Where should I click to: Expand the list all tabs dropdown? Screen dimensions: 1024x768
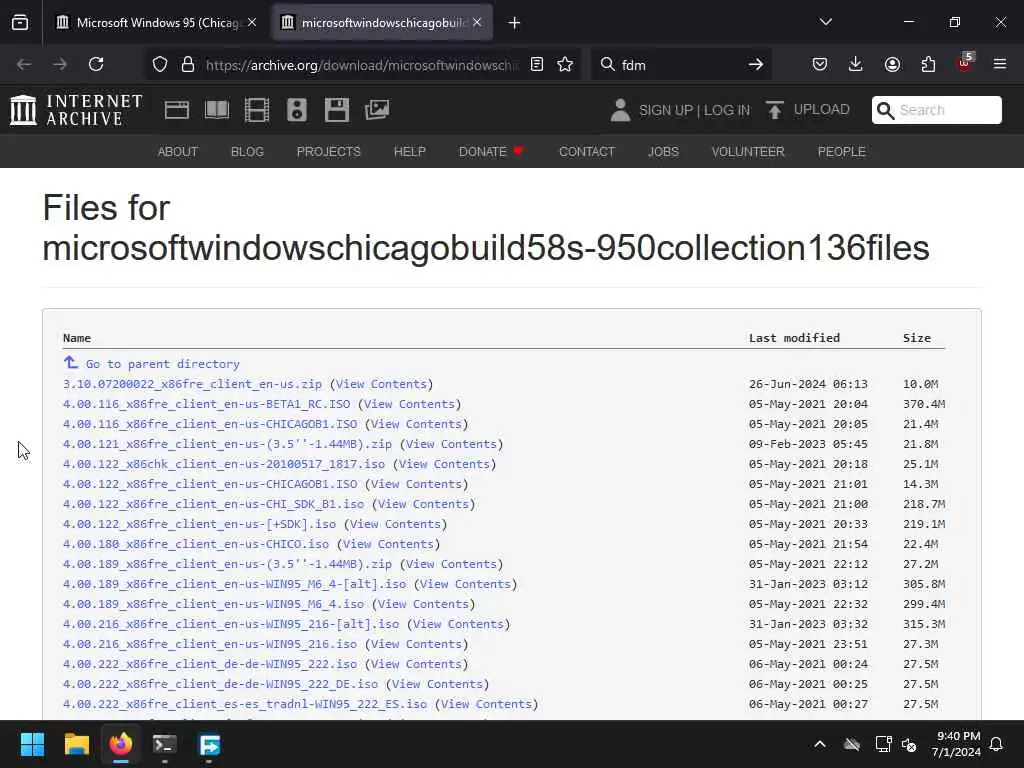coord(825,22)
